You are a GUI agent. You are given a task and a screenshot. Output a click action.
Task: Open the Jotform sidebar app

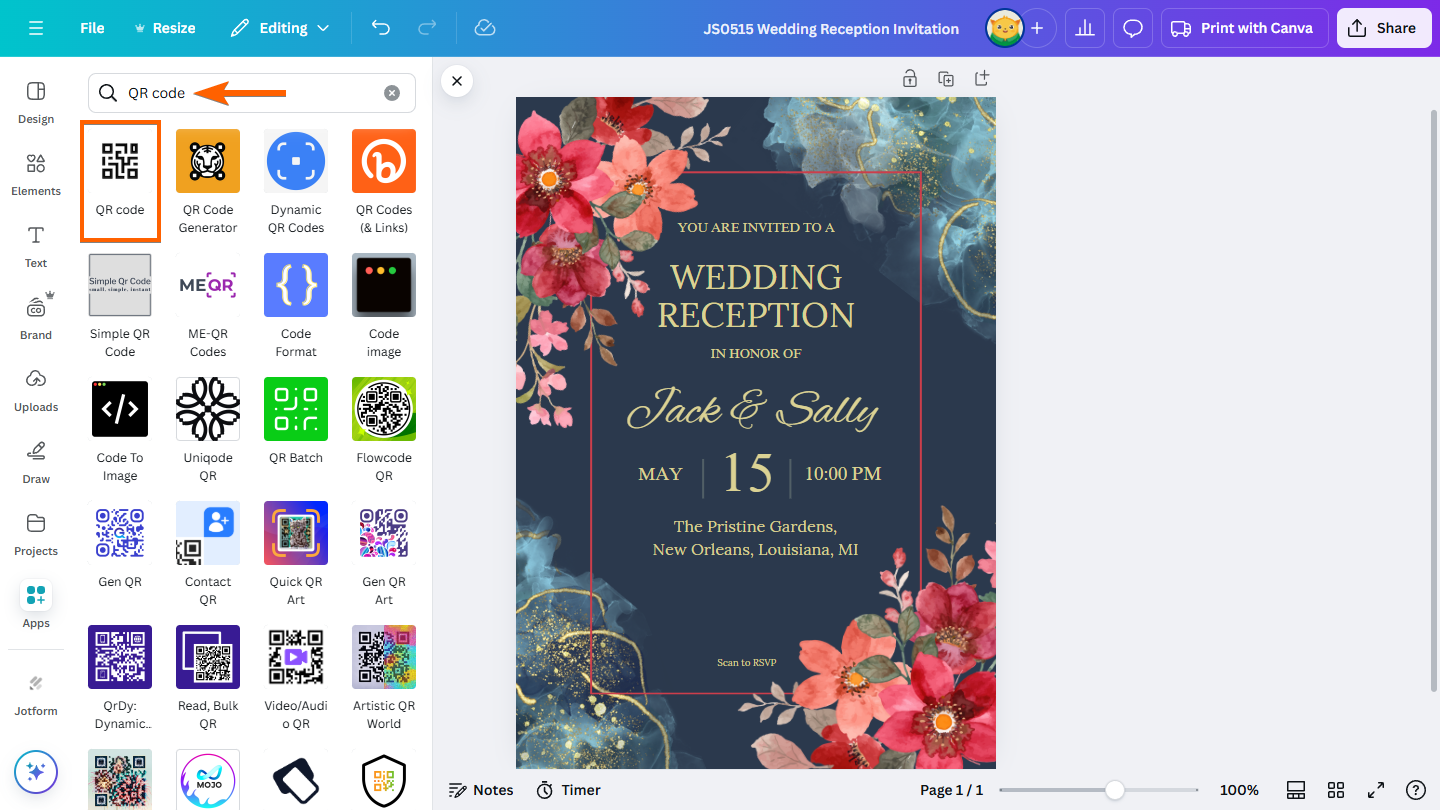pyautogui.click(x=36, y=694)
